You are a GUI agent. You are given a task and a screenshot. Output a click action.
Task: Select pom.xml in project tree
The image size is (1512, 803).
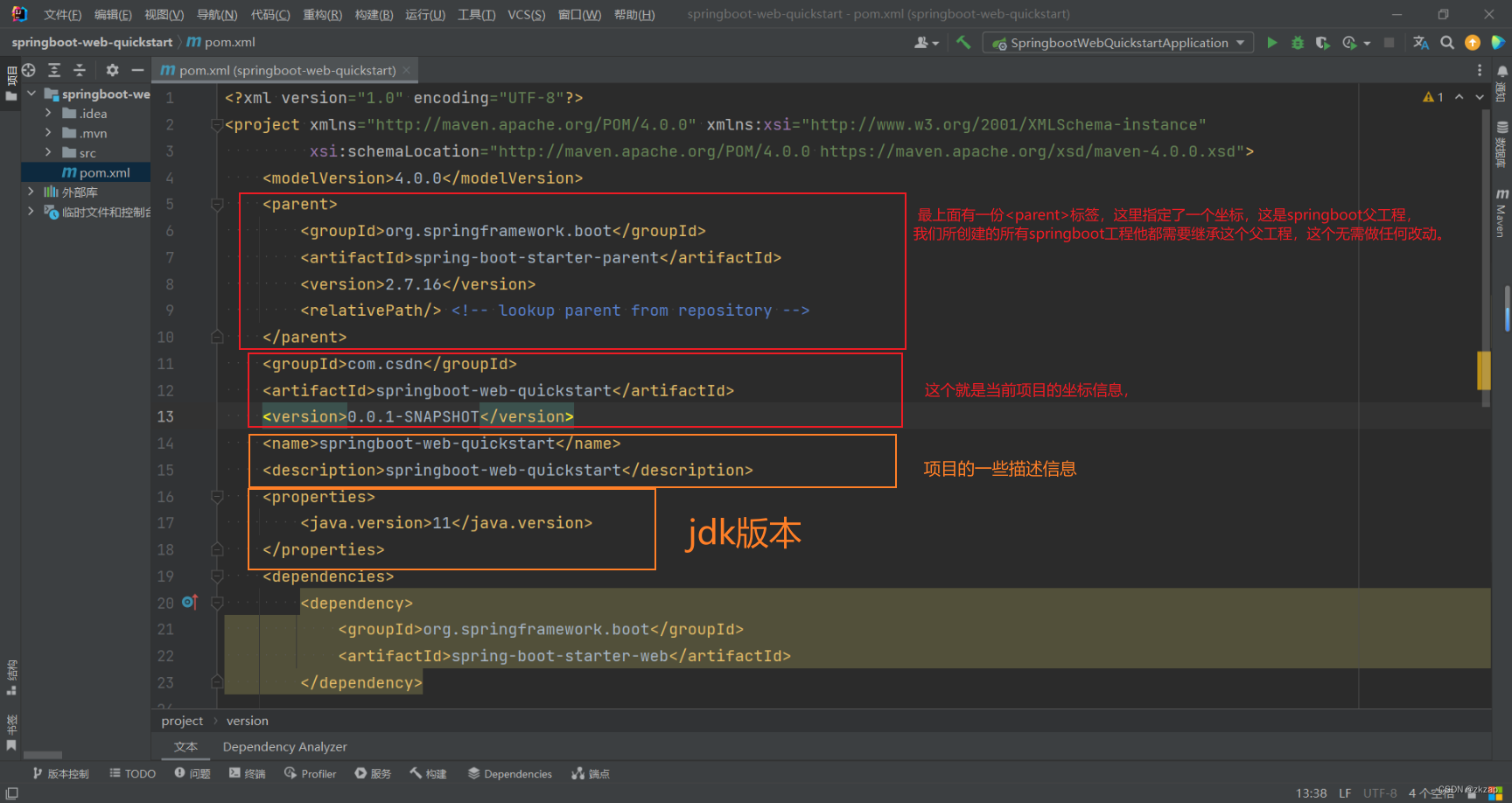click(x=95, y=172)
